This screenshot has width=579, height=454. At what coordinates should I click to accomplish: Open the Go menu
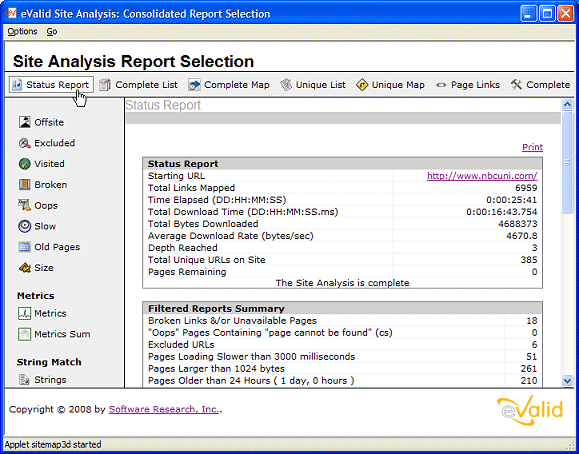point(52,31)
